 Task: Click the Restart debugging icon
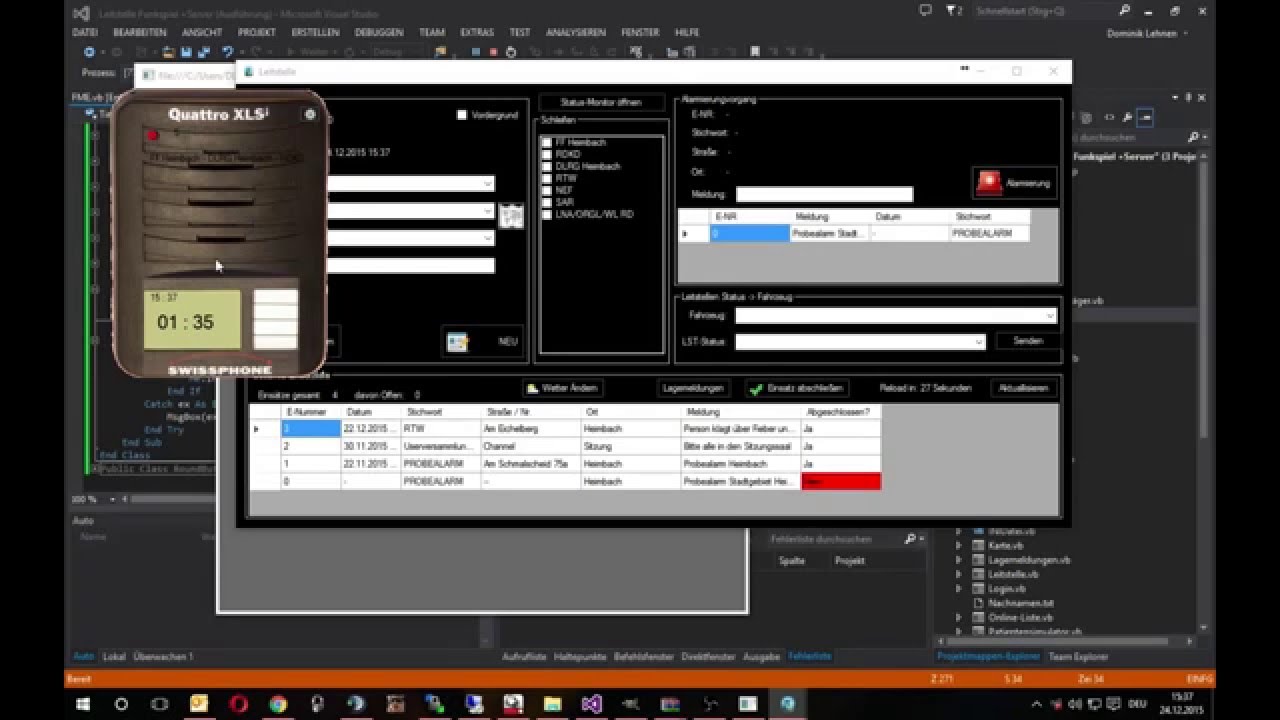pos(511,52)
